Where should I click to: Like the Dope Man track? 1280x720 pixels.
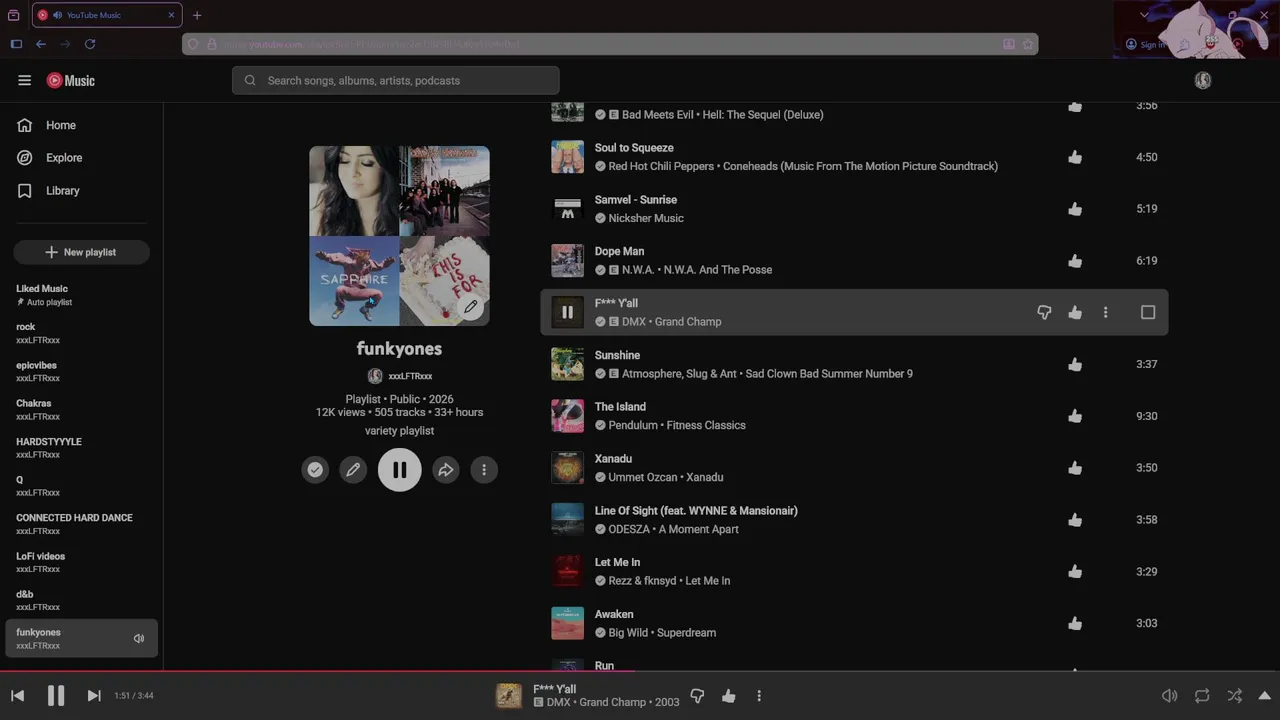tap(1075, 261)
